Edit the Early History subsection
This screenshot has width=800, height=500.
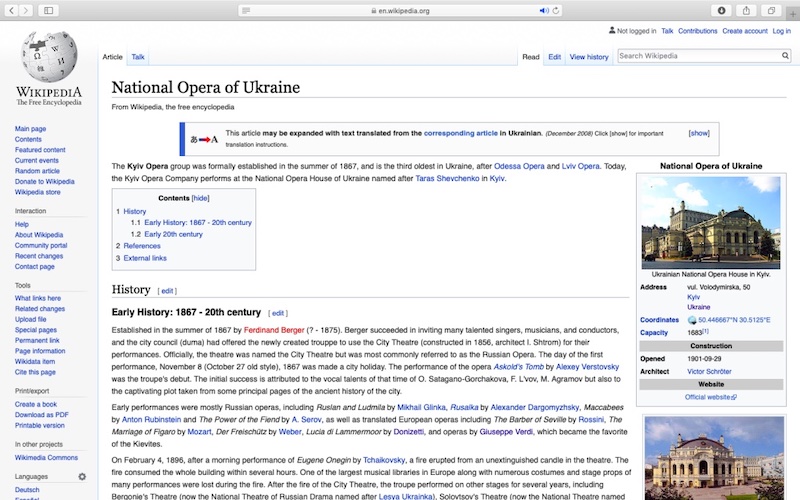click(278, 313)
